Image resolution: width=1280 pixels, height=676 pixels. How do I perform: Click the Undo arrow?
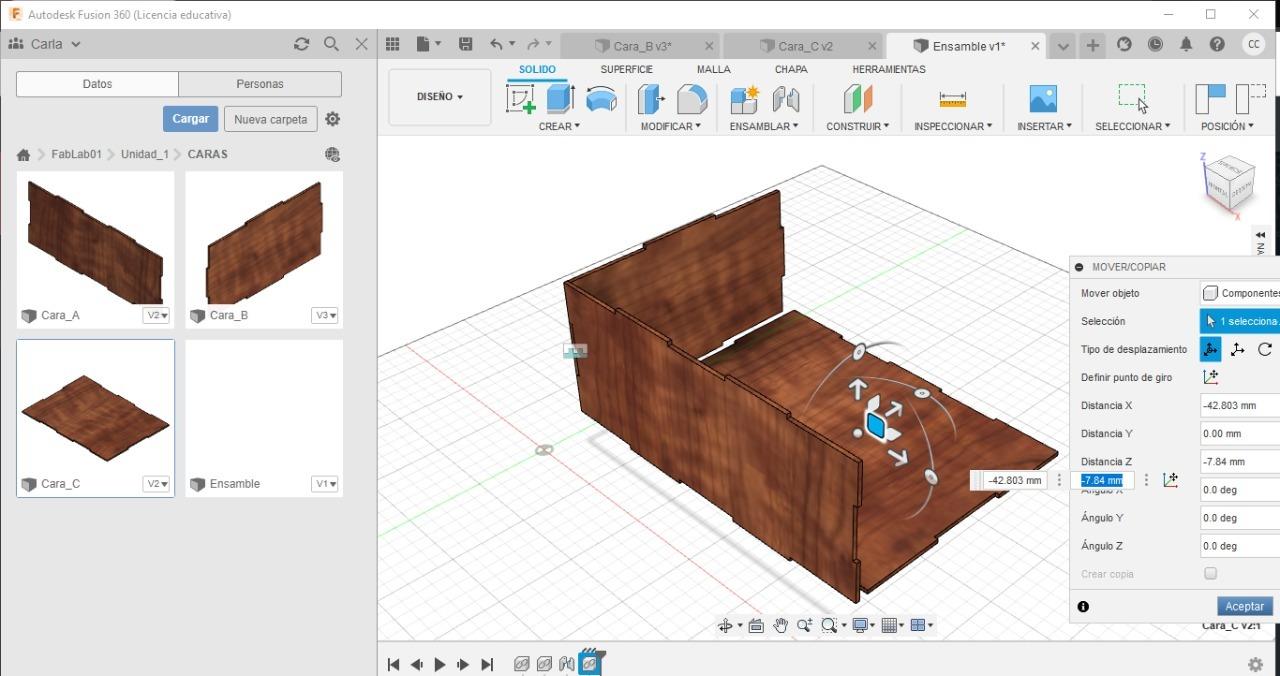497,44
